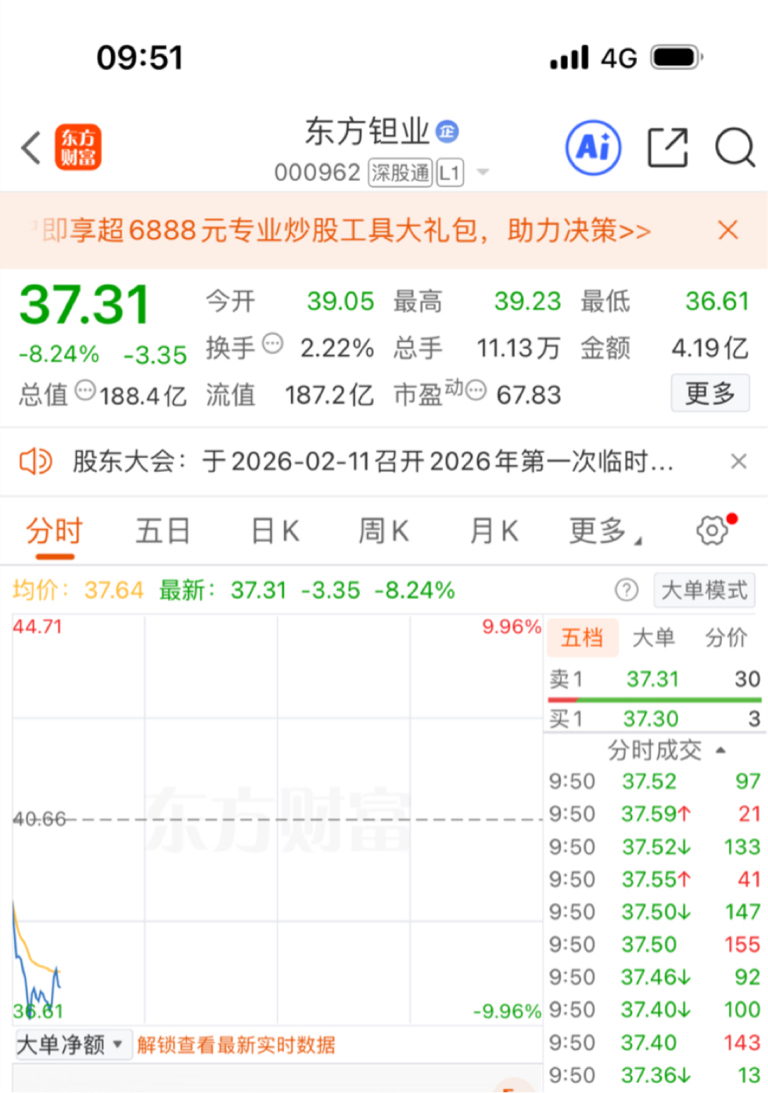768x1093 pixels.
Task: Tap the 均价 37.64 value
Action: tap(114, 590)
